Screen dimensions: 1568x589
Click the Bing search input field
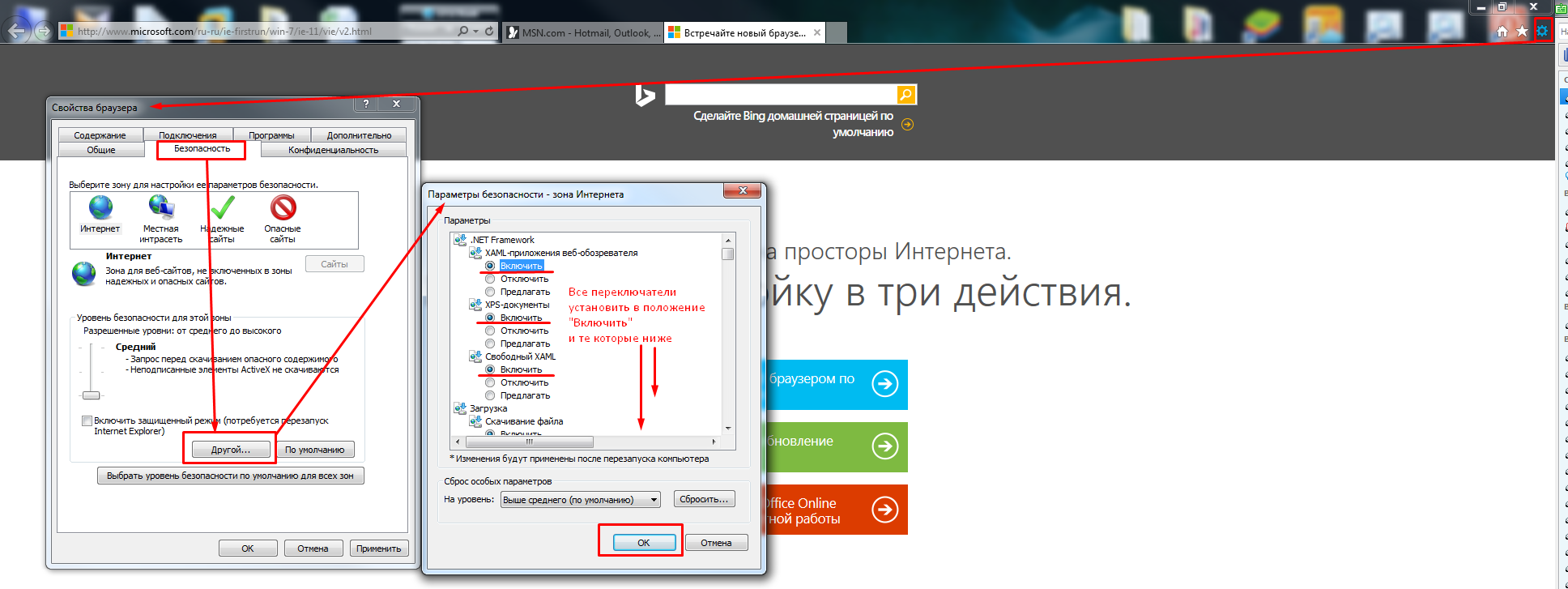click(x=781, y=95)
